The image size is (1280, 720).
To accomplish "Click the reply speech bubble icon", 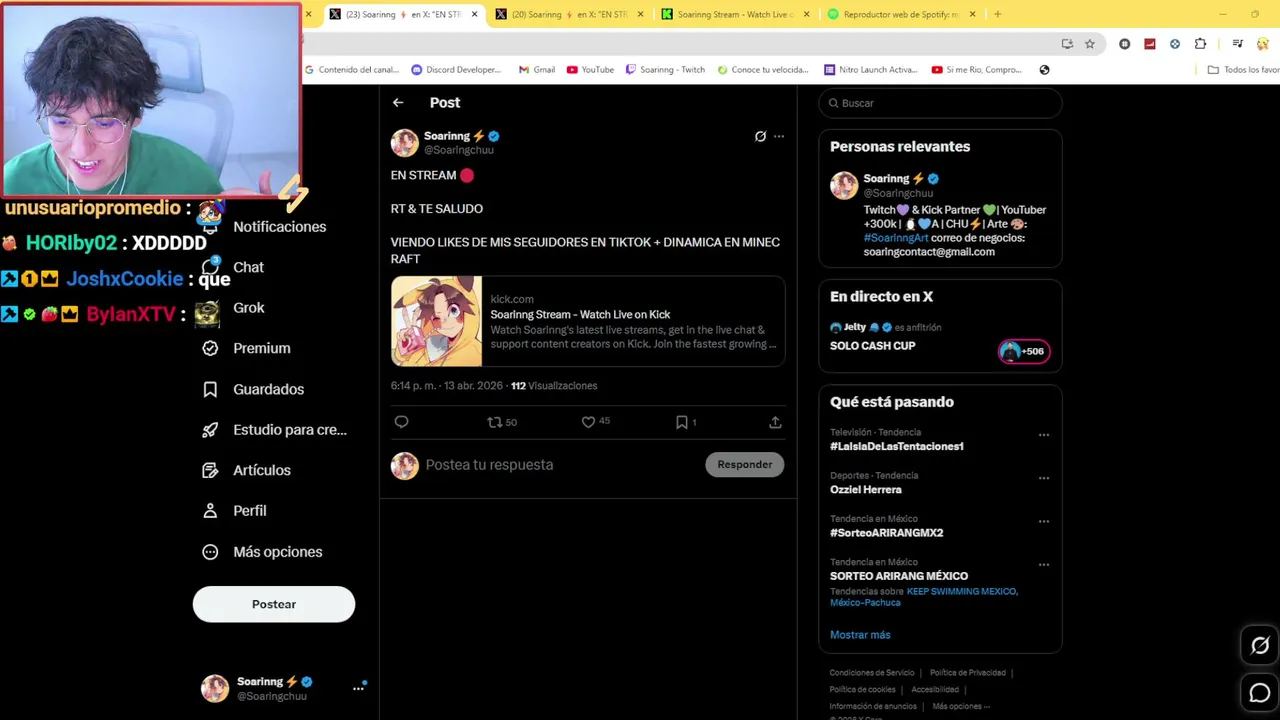I will (x=401, y=422).
